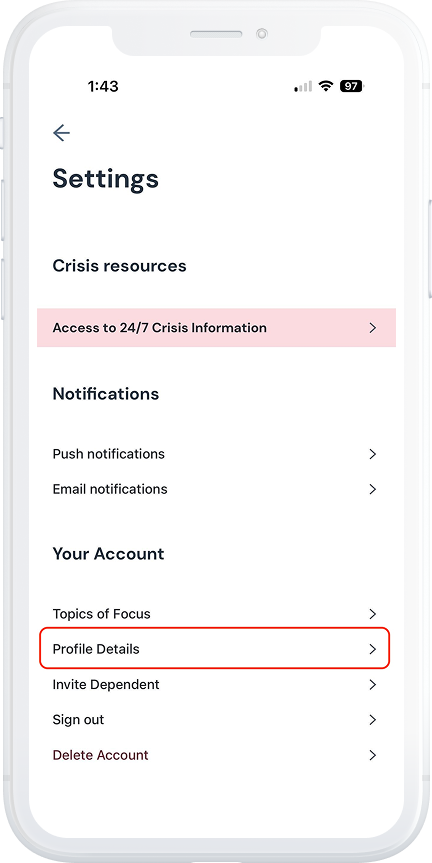Click the chevron beside Invite Dependent
432x863 pixels.
(373, 685)
